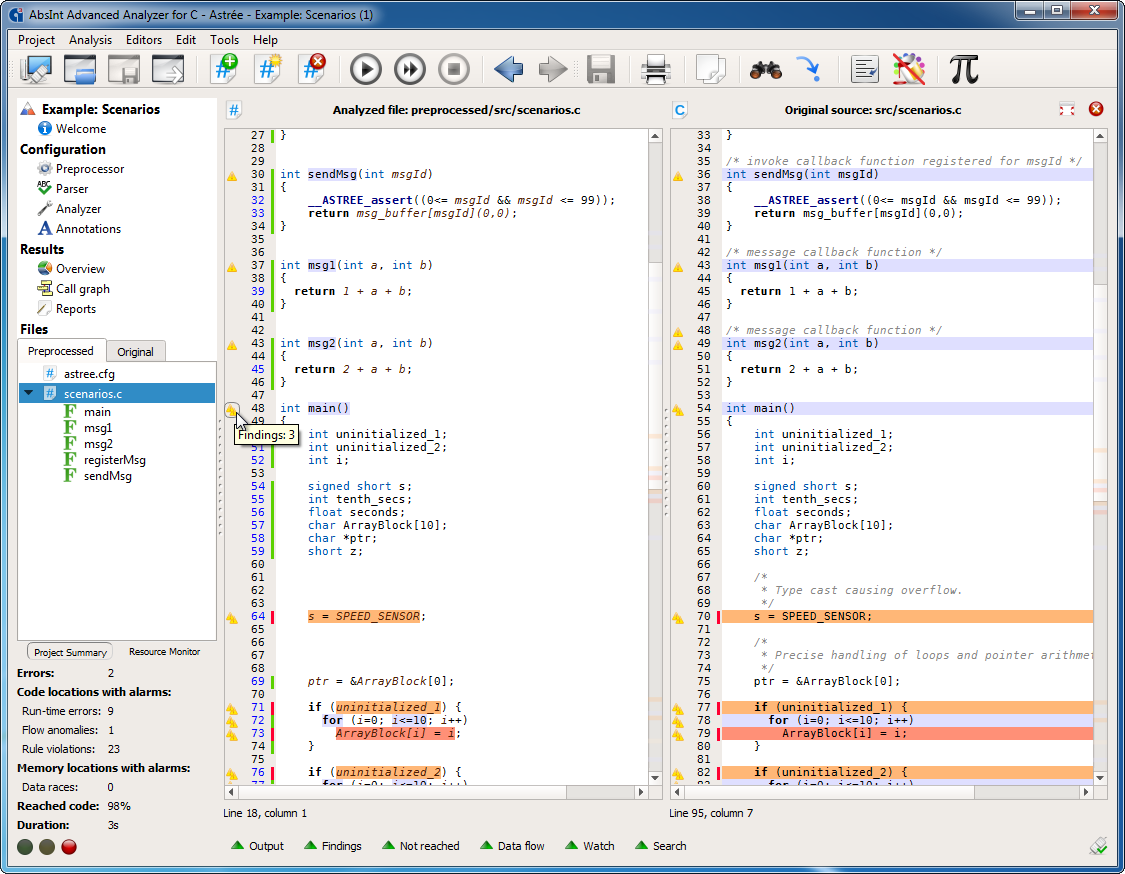
Task: Open the Analysis menu
Action: pyautogui.click(x=90, y=40)
